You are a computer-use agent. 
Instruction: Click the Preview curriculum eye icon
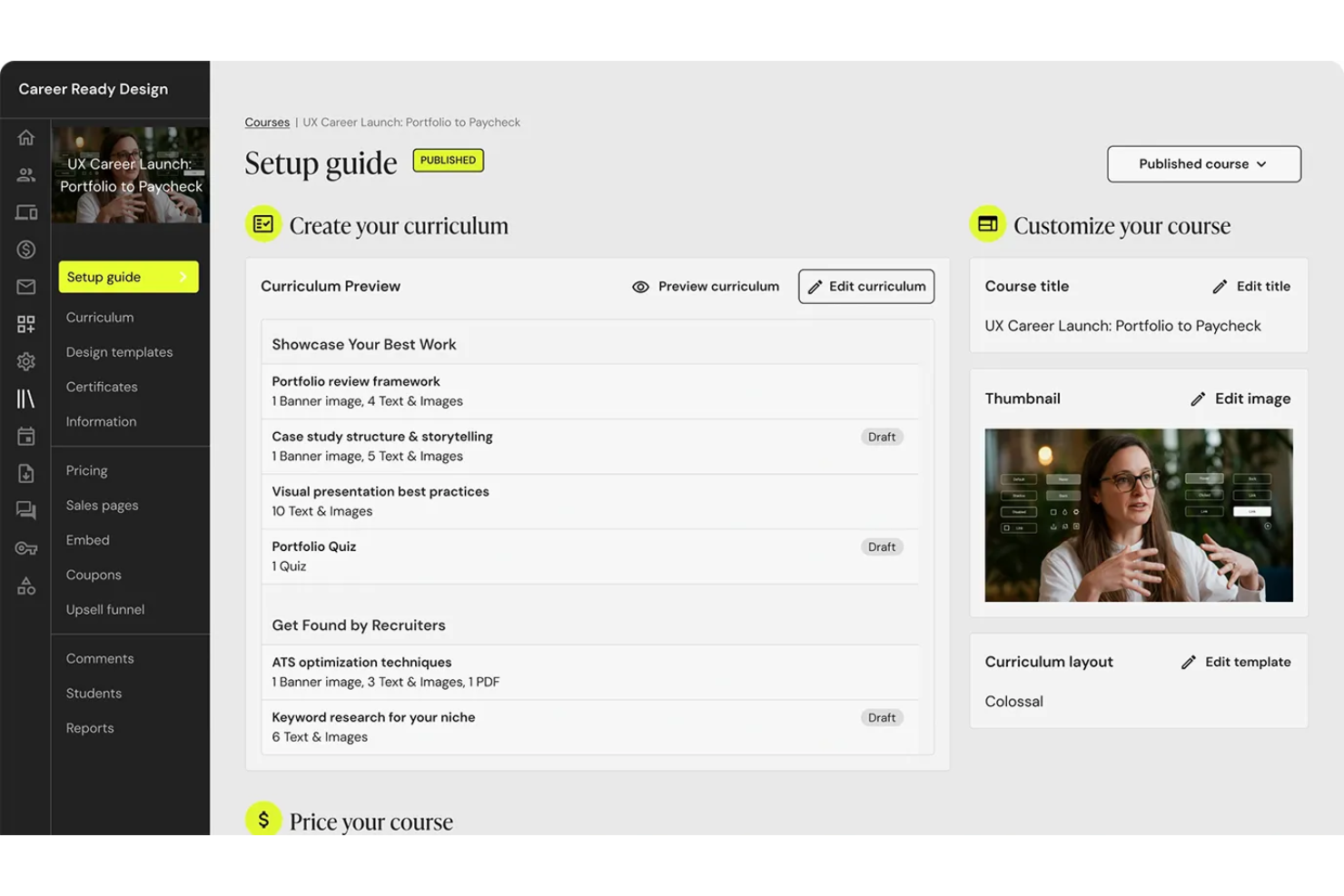click(x=641, y=286)
